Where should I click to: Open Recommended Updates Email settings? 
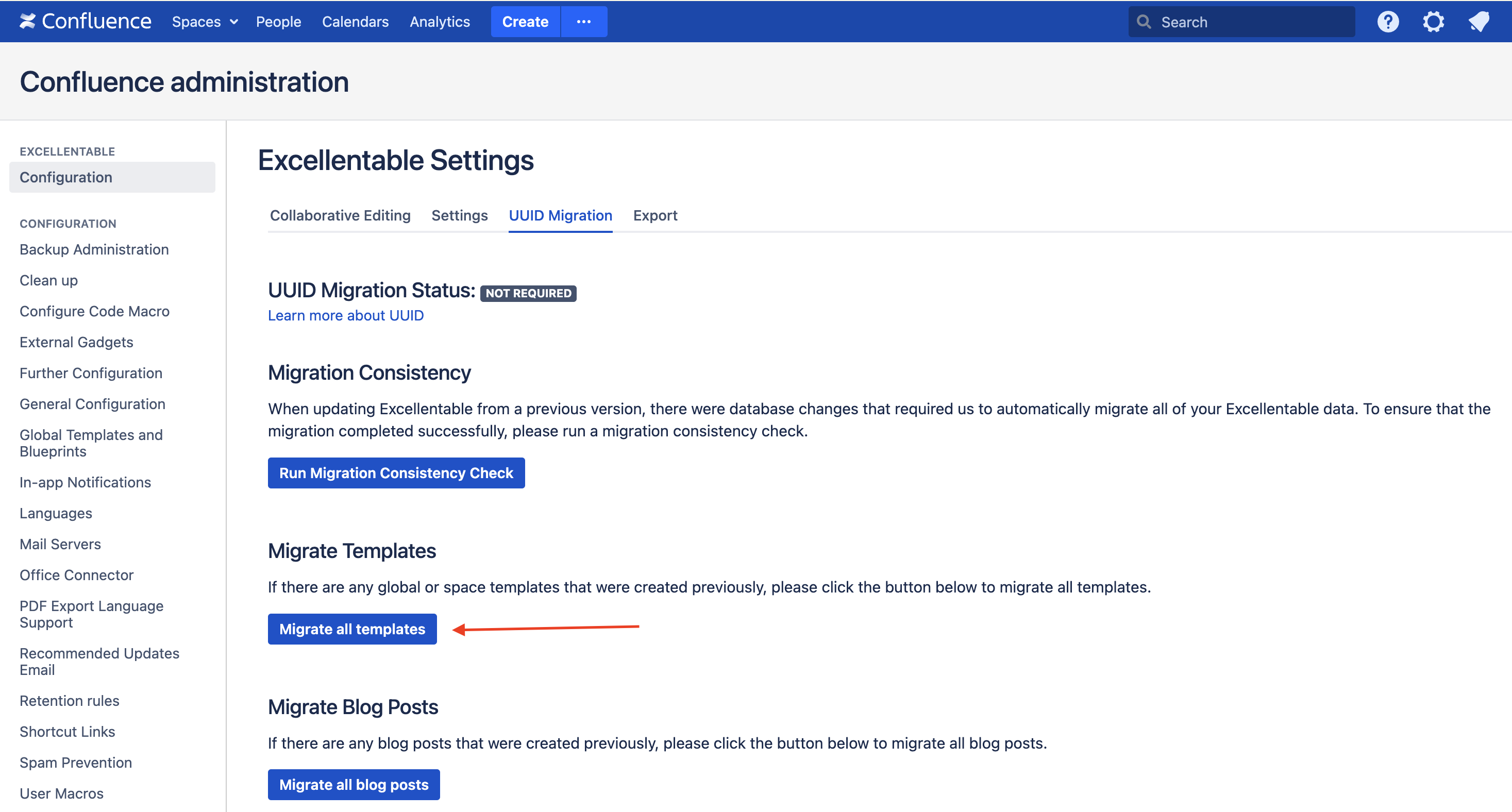99,662
